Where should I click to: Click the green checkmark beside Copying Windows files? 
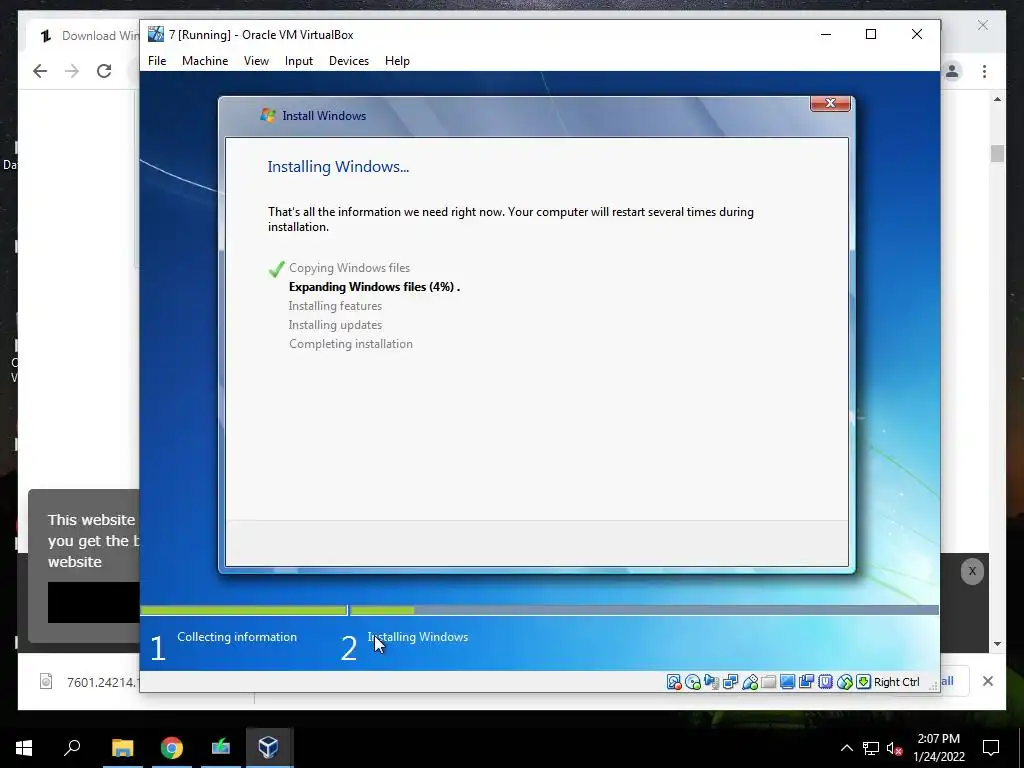click(276, 268)
